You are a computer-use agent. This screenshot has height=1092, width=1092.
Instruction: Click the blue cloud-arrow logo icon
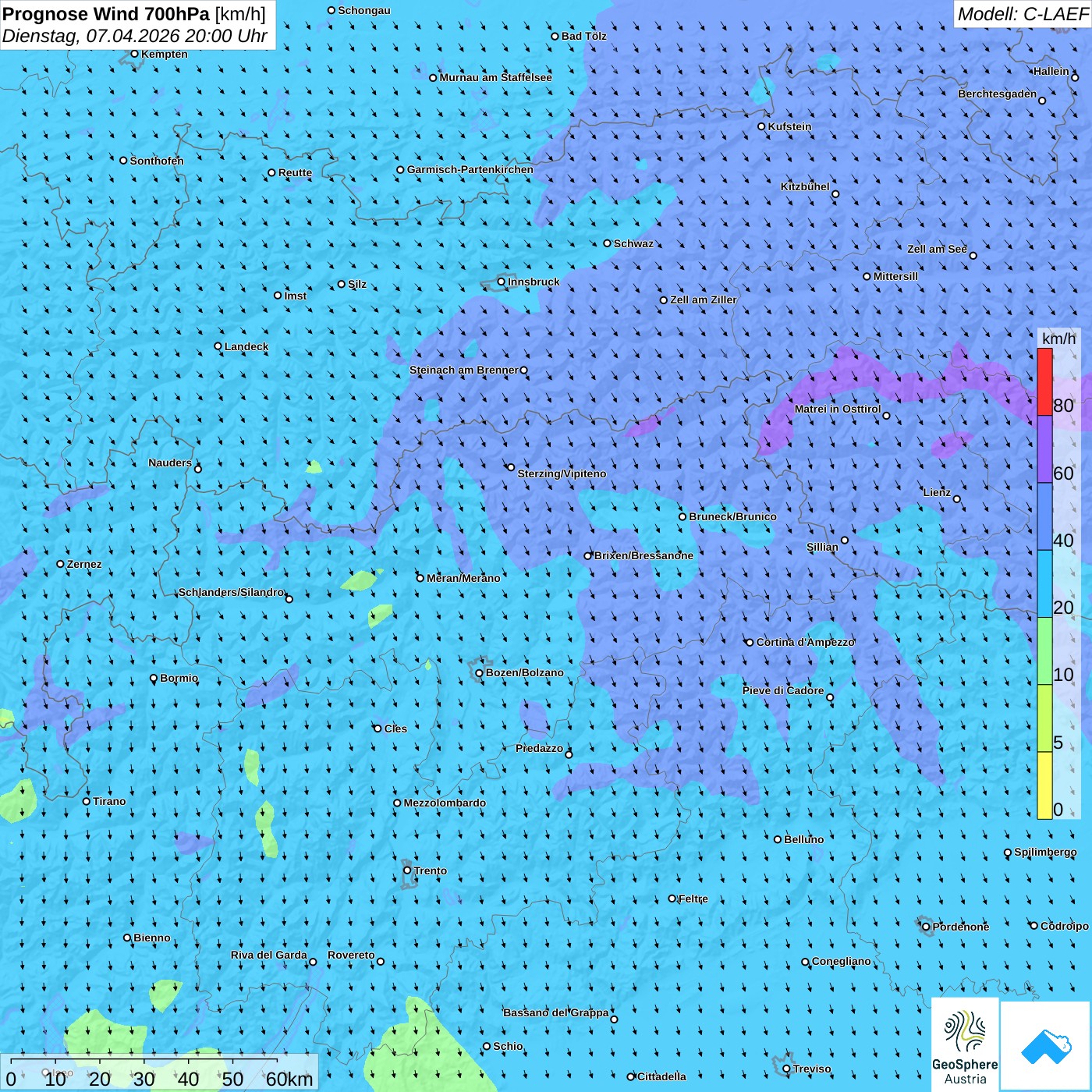[x=1046, y=1046]
